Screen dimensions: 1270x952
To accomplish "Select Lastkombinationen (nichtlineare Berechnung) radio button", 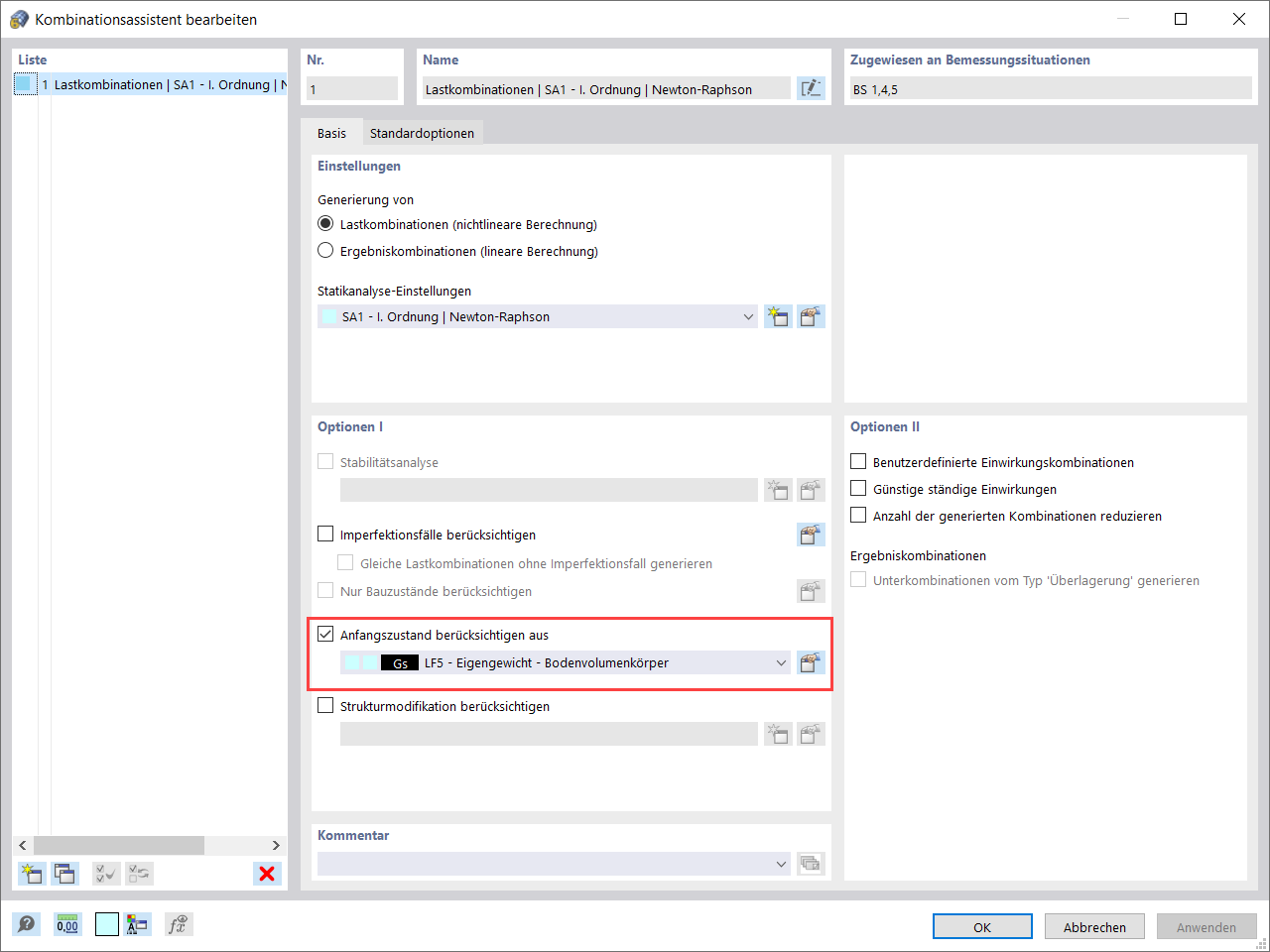I will (x=325, y=224).
